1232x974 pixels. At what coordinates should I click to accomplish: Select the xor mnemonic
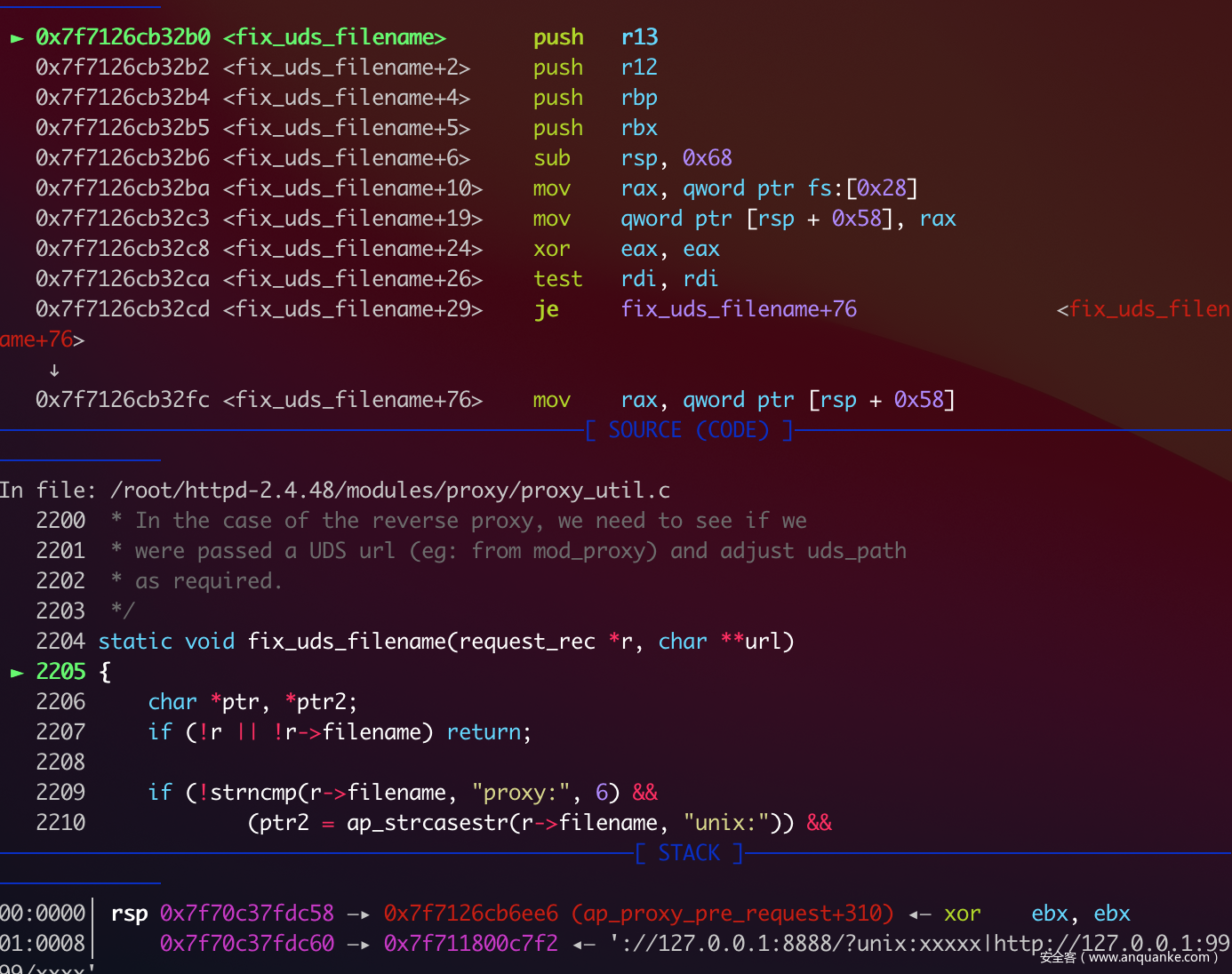point(552,249)
